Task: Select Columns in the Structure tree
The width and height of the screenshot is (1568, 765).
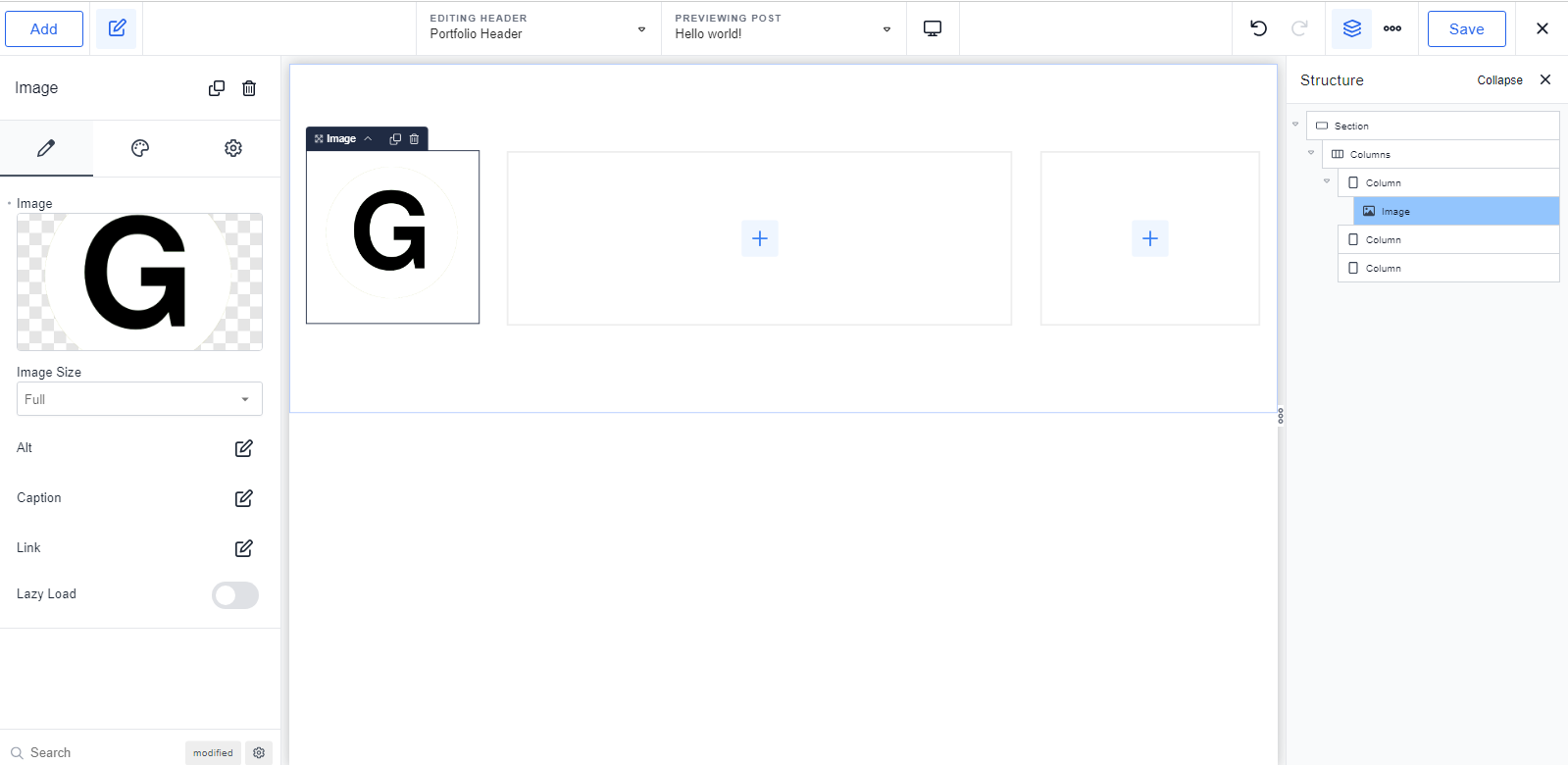Action: [x=1441, y=154]
